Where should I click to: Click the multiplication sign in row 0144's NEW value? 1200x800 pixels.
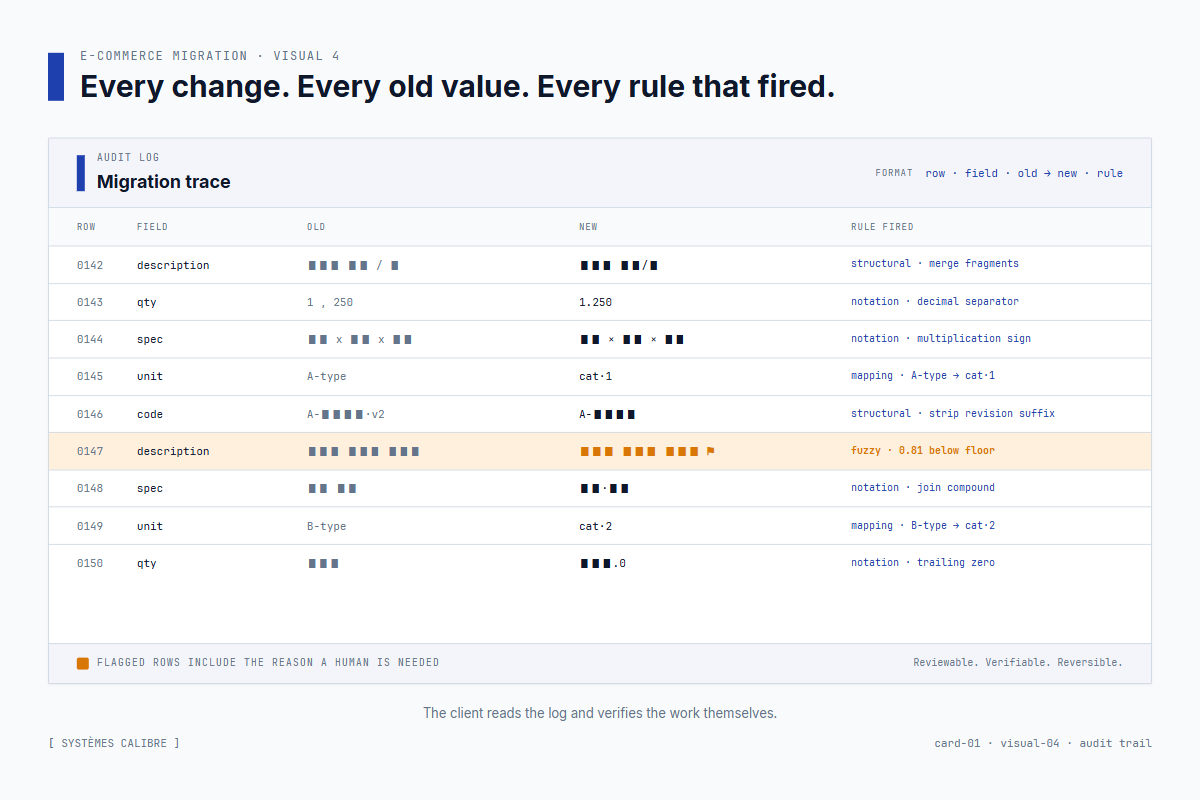click(x=611, y=339)
